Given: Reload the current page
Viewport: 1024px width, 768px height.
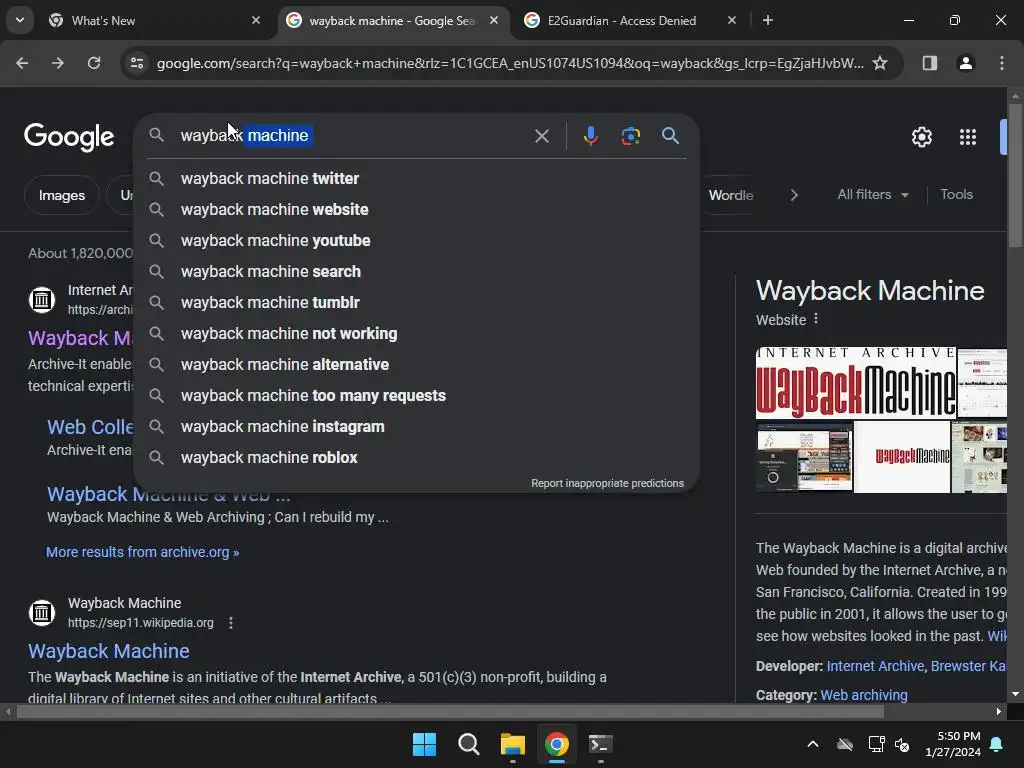Looking at the screenshot, I should (94, 63).
